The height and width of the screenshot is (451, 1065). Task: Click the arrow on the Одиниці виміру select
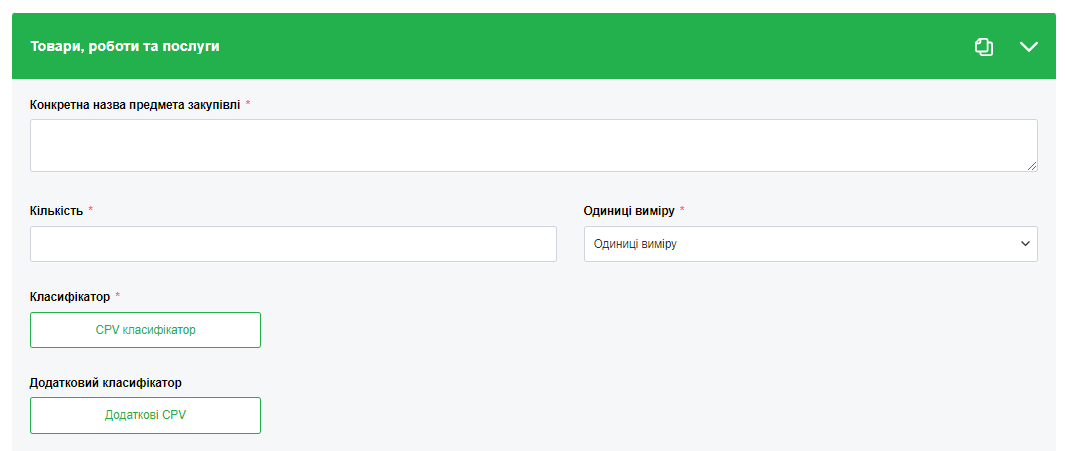click(x=1024, y=244)
